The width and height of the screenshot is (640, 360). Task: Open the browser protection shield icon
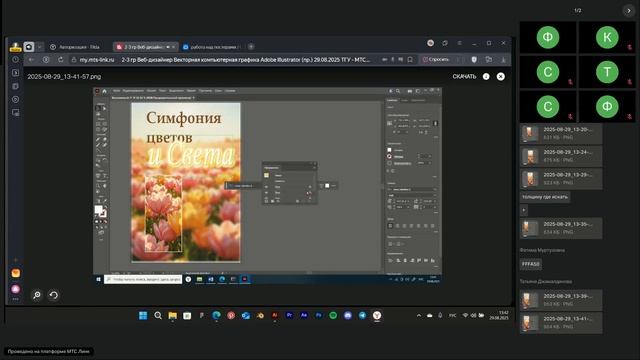(x=474, y=60)
